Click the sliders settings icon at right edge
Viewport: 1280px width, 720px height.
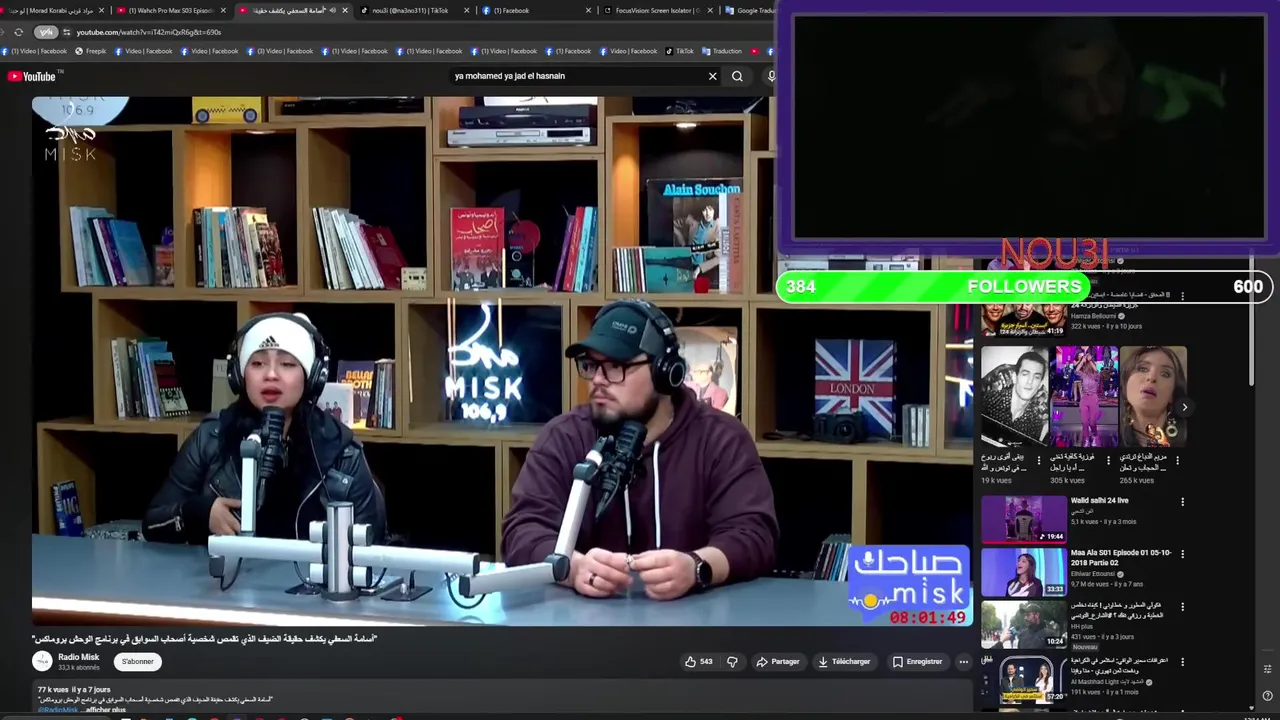(x=1267, y=669)
